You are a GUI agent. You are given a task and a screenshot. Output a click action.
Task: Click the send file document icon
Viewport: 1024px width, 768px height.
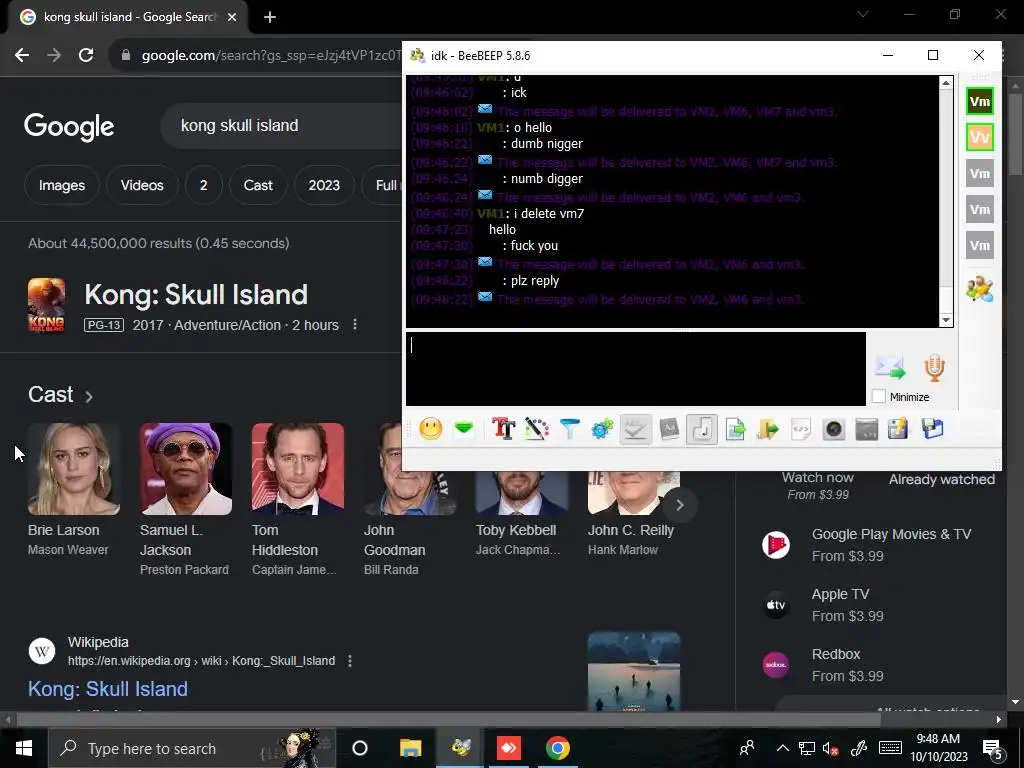[x=735, y=429]
